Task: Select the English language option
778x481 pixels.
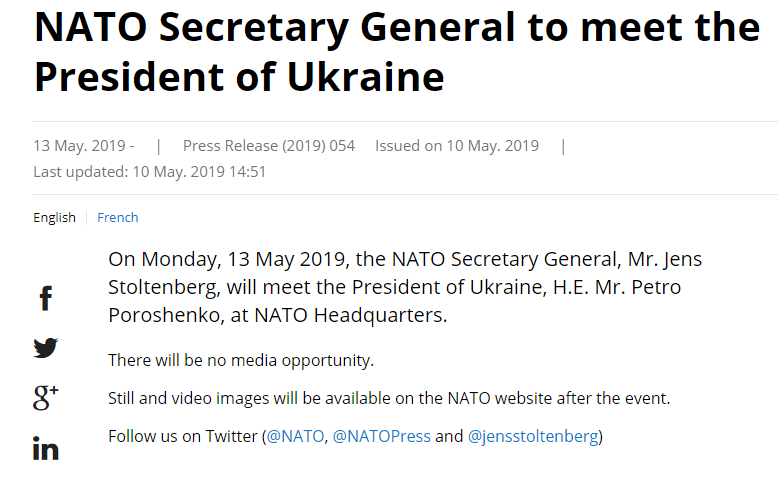Action: click(x=54, y=218)
